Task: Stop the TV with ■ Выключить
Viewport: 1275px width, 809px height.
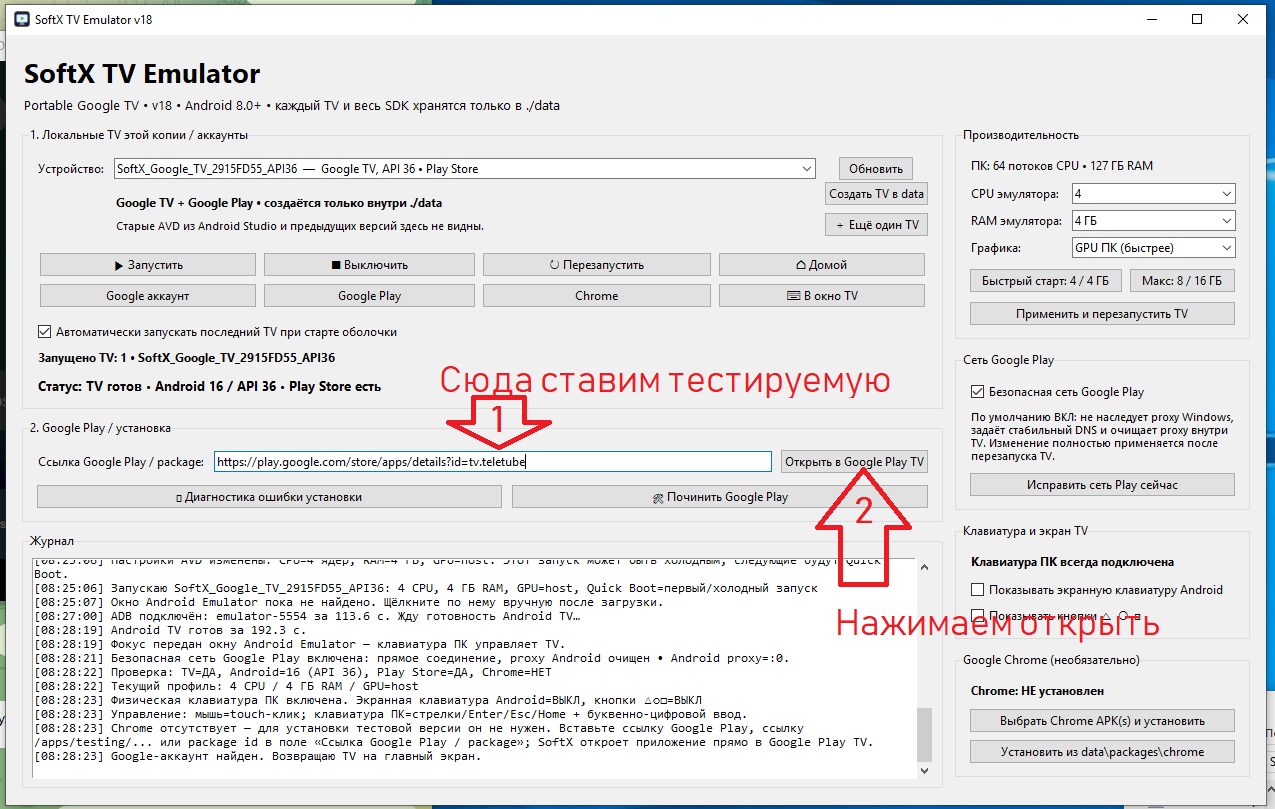Action: pos(369,265)
